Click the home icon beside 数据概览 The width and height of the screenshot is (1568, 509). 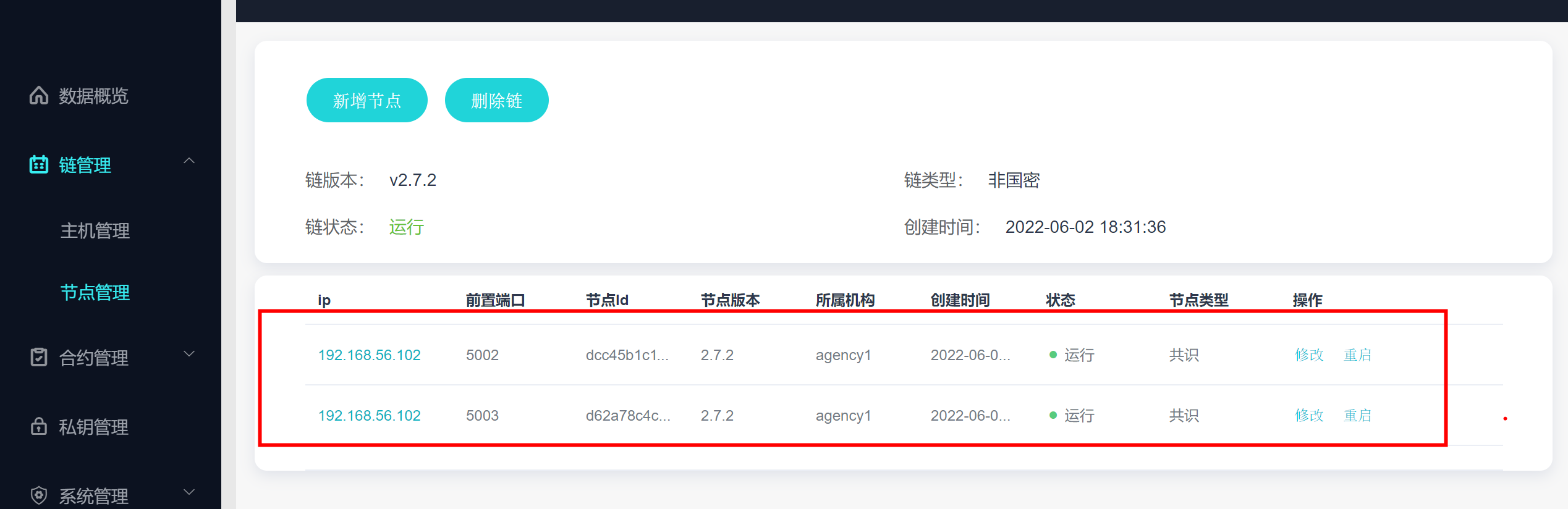point(39,95)
